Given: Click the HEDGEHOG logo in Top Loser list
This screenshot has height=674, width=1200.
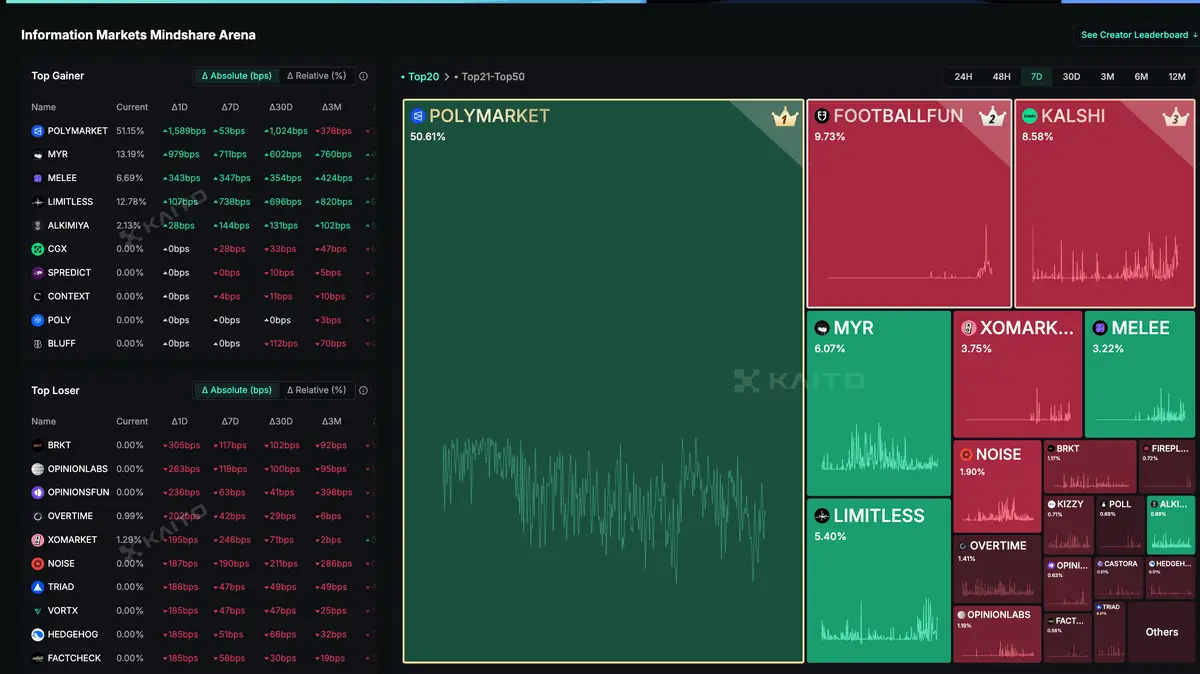Looking at the screenshot, I should click(x=37, y=635).
